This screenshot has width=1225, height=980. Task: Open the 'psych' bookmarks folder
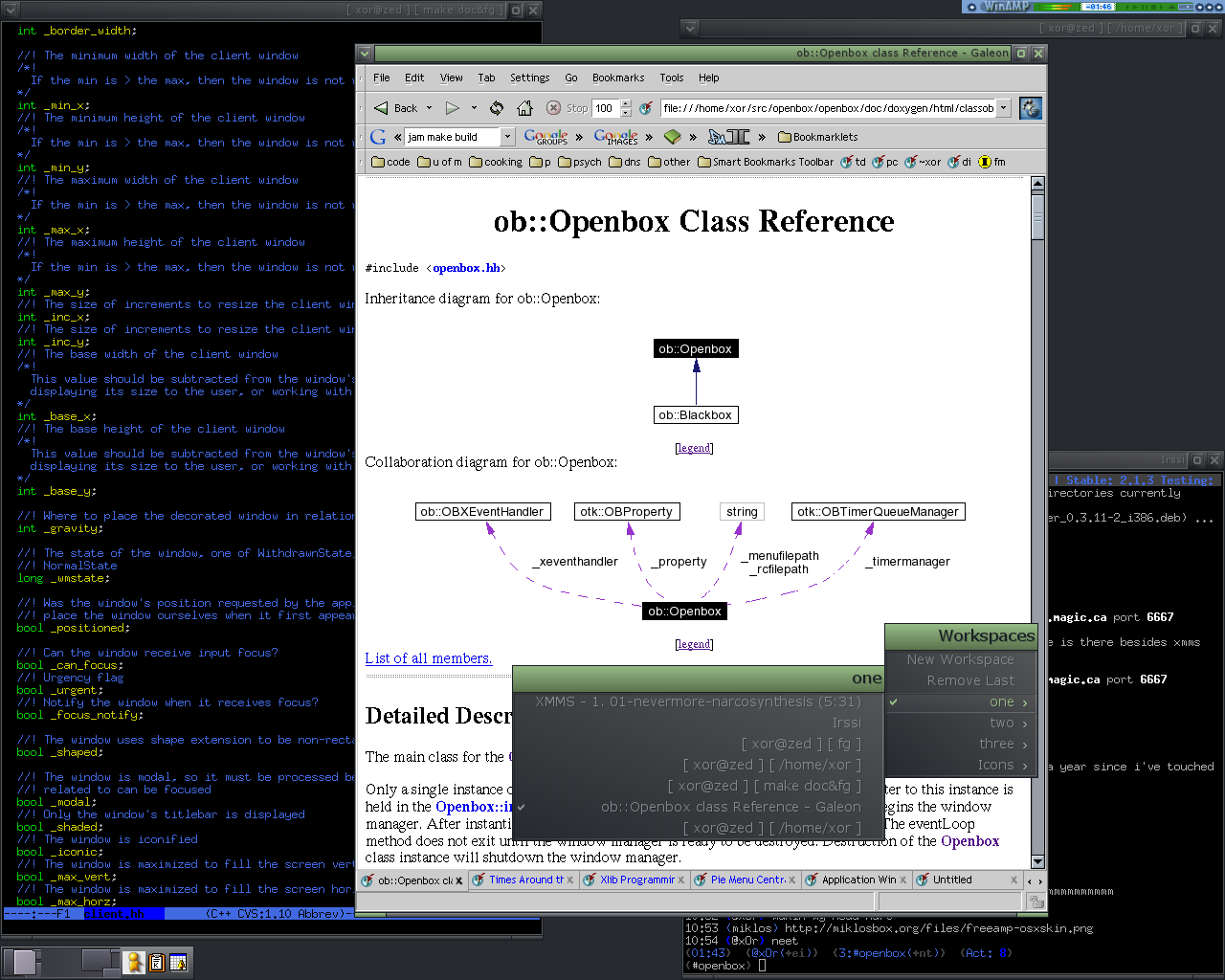pos(579,162)
